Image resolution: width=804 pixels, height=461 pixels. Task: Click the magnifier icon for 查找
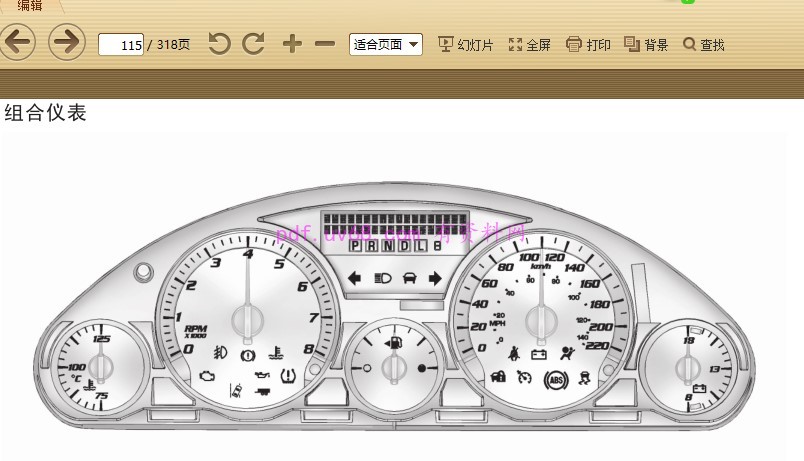(689, 44)
